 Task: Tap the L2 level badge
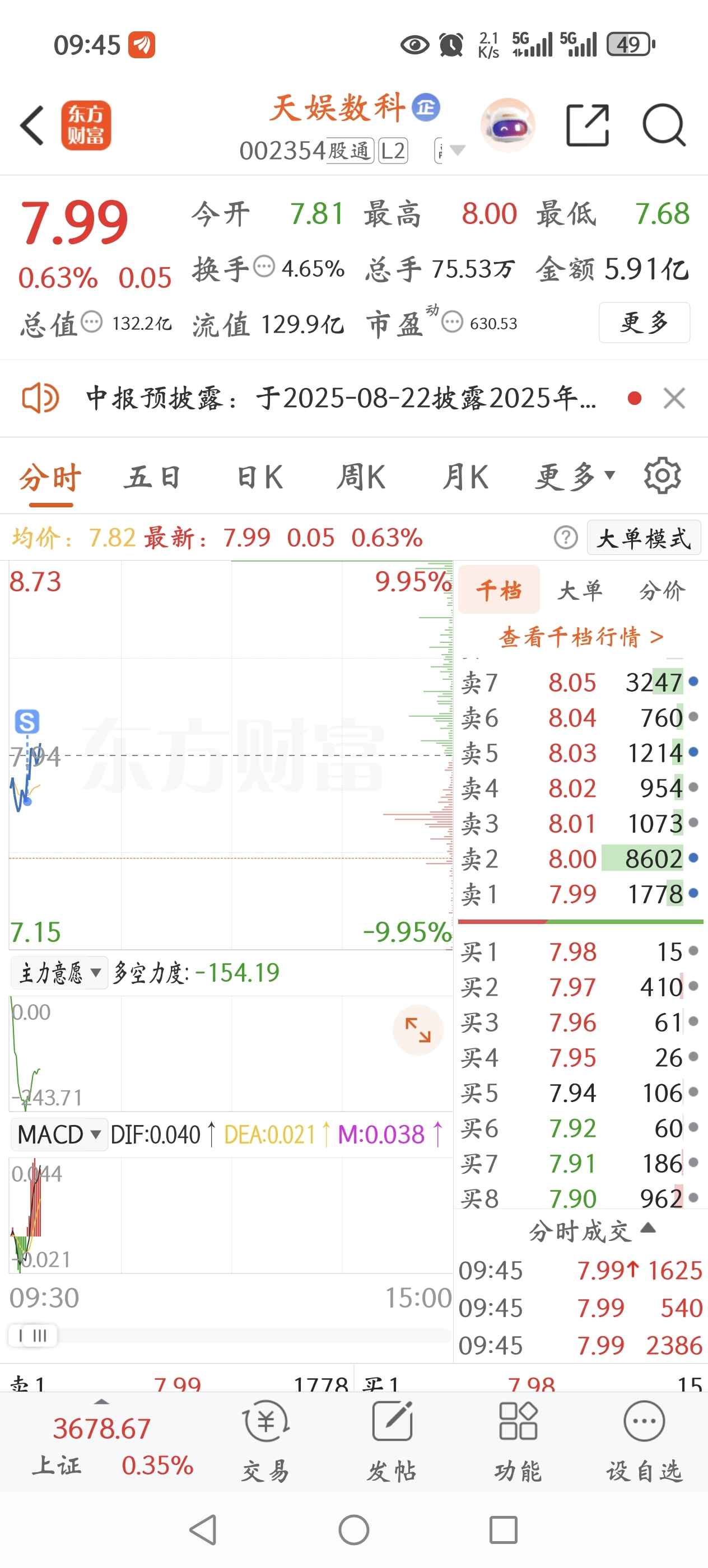click(x=393, y=150)
